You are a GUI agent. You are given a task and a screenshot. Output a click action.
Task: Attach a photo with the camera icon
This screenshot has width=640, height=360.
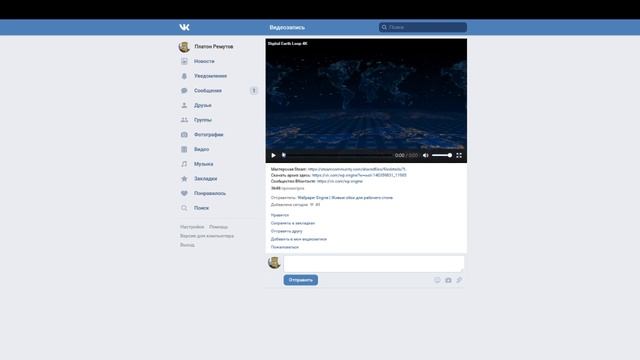point(448,280)
